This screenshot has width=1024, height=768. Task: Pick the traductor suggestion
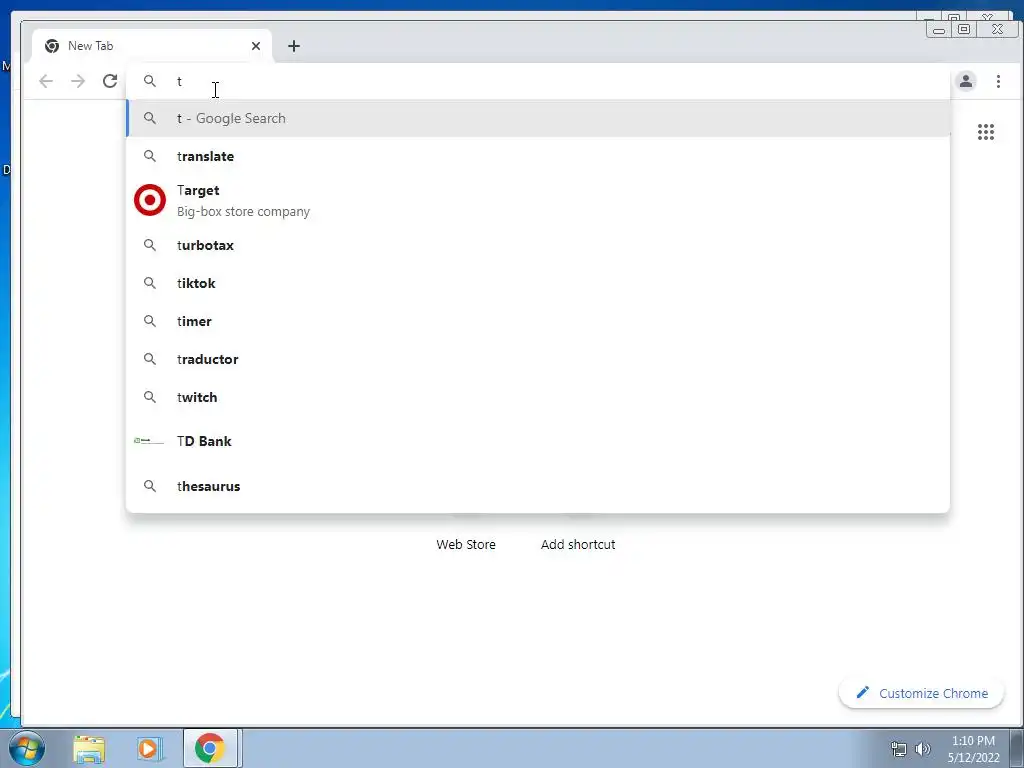click(x=538, y=359)
